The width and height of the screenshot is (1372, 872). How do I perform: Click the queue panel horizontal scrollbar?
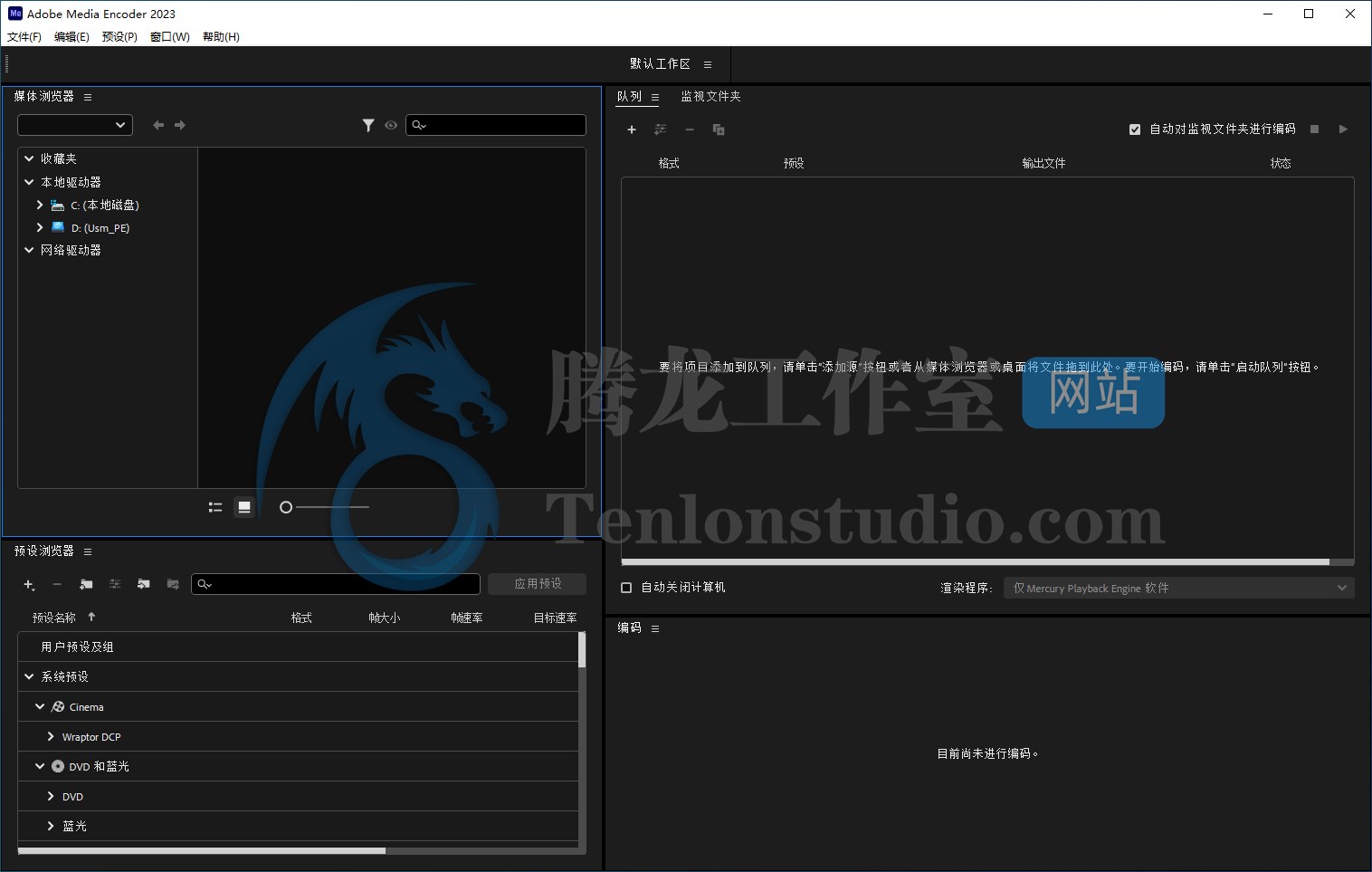[x=976, y=562]
